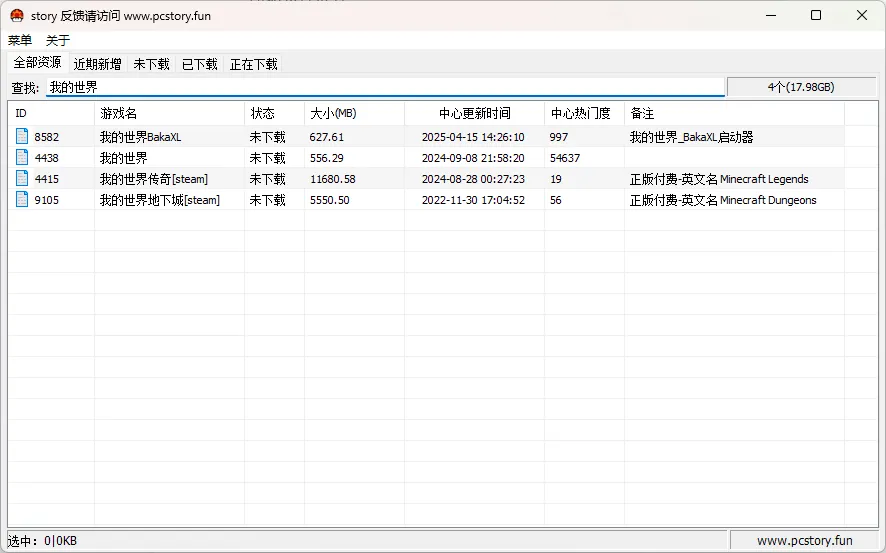
Task: Click update time 2025-04-15 14:26:10
Action: [473, 137]
